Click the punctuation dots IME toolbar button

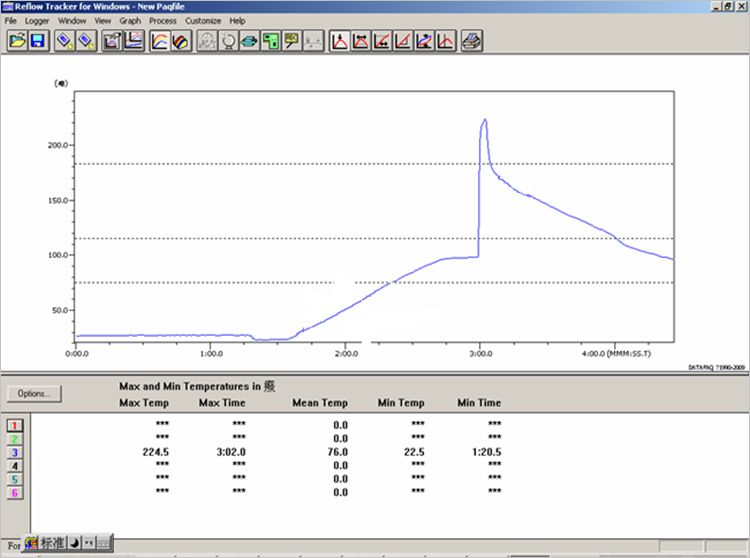tap(89, 543)
